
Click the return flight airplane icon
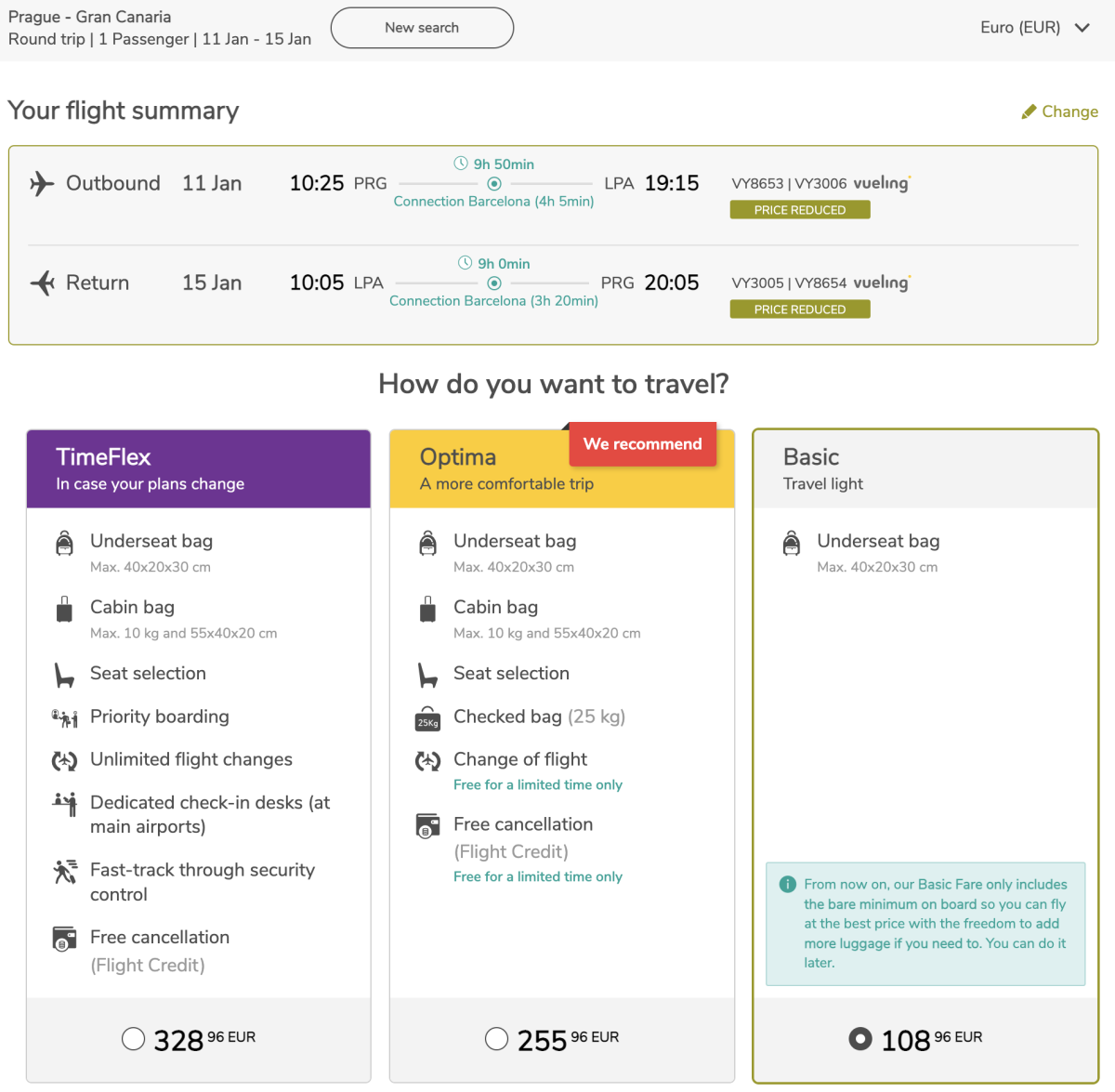pyautogui.click(x=43, y=283)
